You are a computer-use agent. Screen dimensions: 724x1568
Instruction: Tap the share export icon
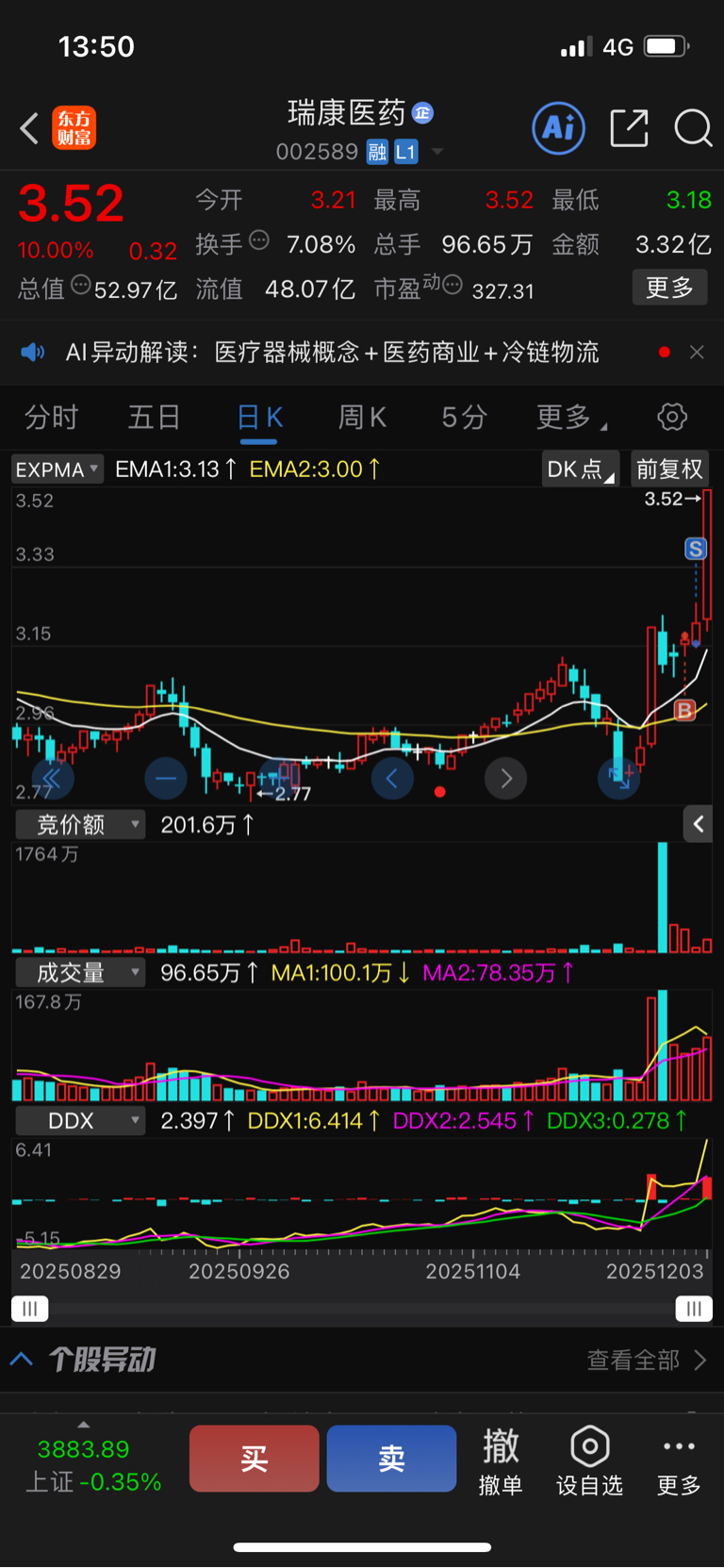pos(629,128)
